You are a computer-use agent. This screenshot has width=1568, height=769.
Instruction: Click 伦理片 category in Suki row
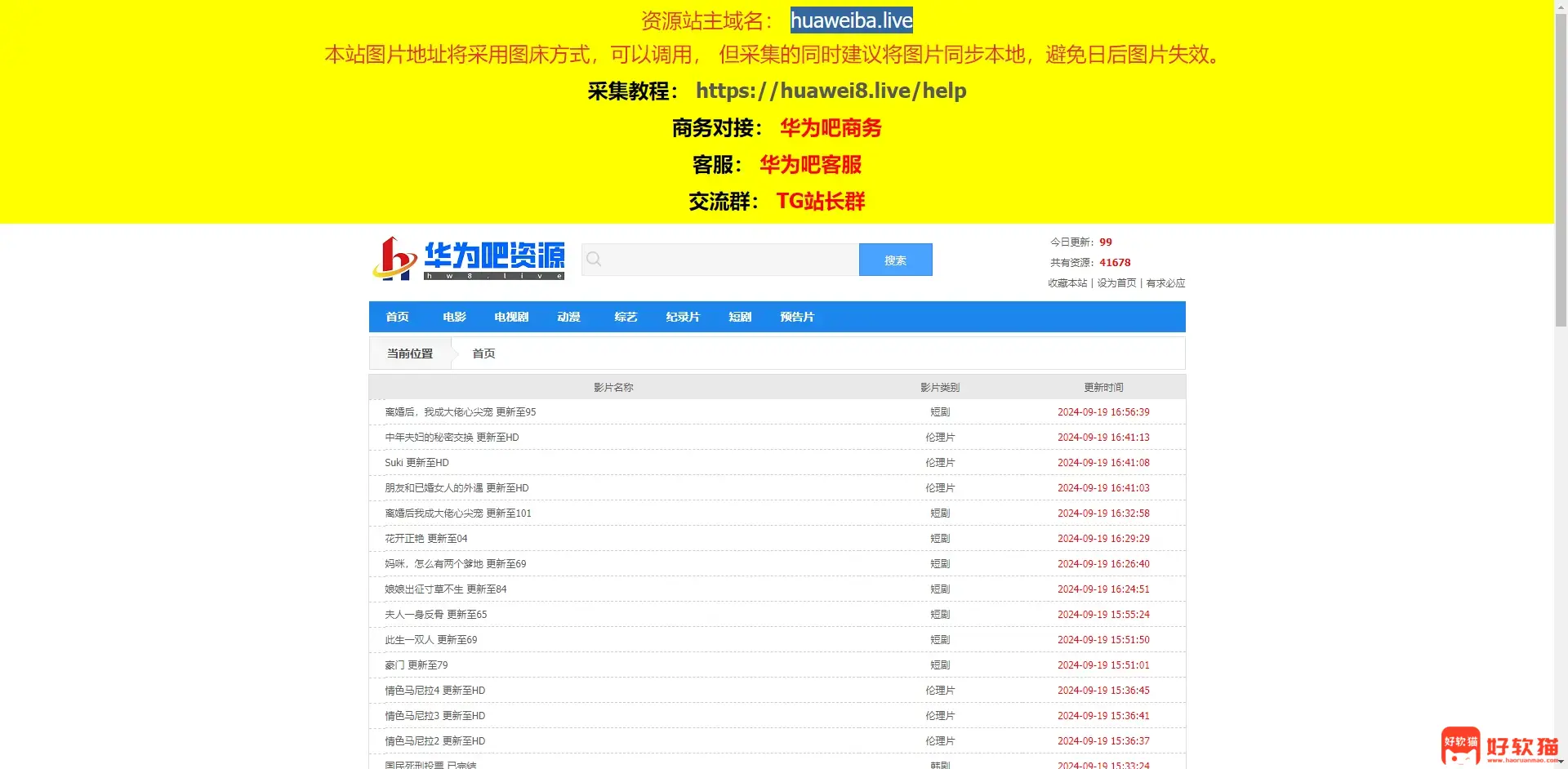point(940,463)
